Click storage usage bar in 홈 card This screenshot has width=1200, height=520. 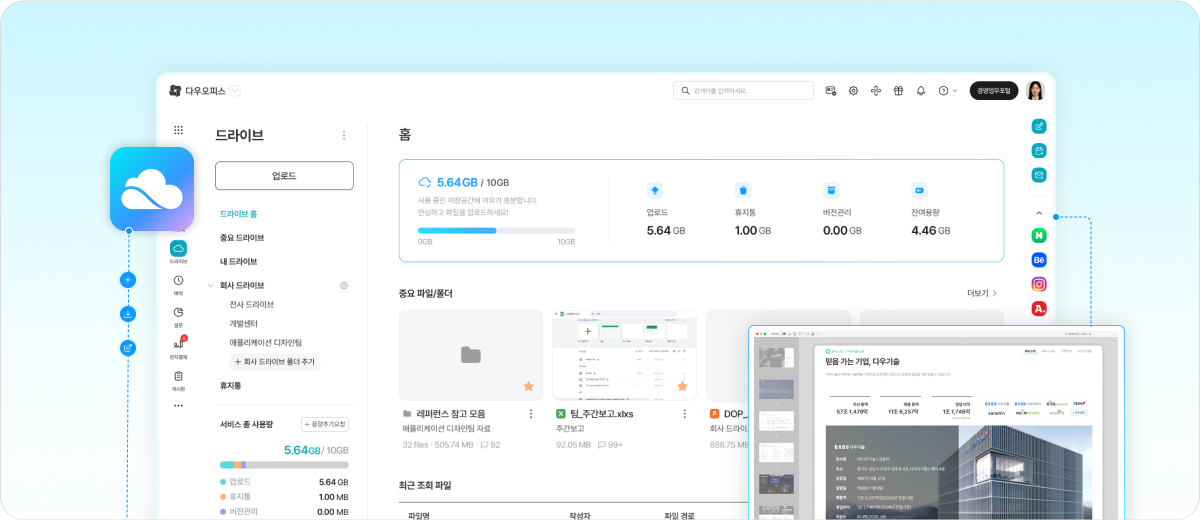497,230
